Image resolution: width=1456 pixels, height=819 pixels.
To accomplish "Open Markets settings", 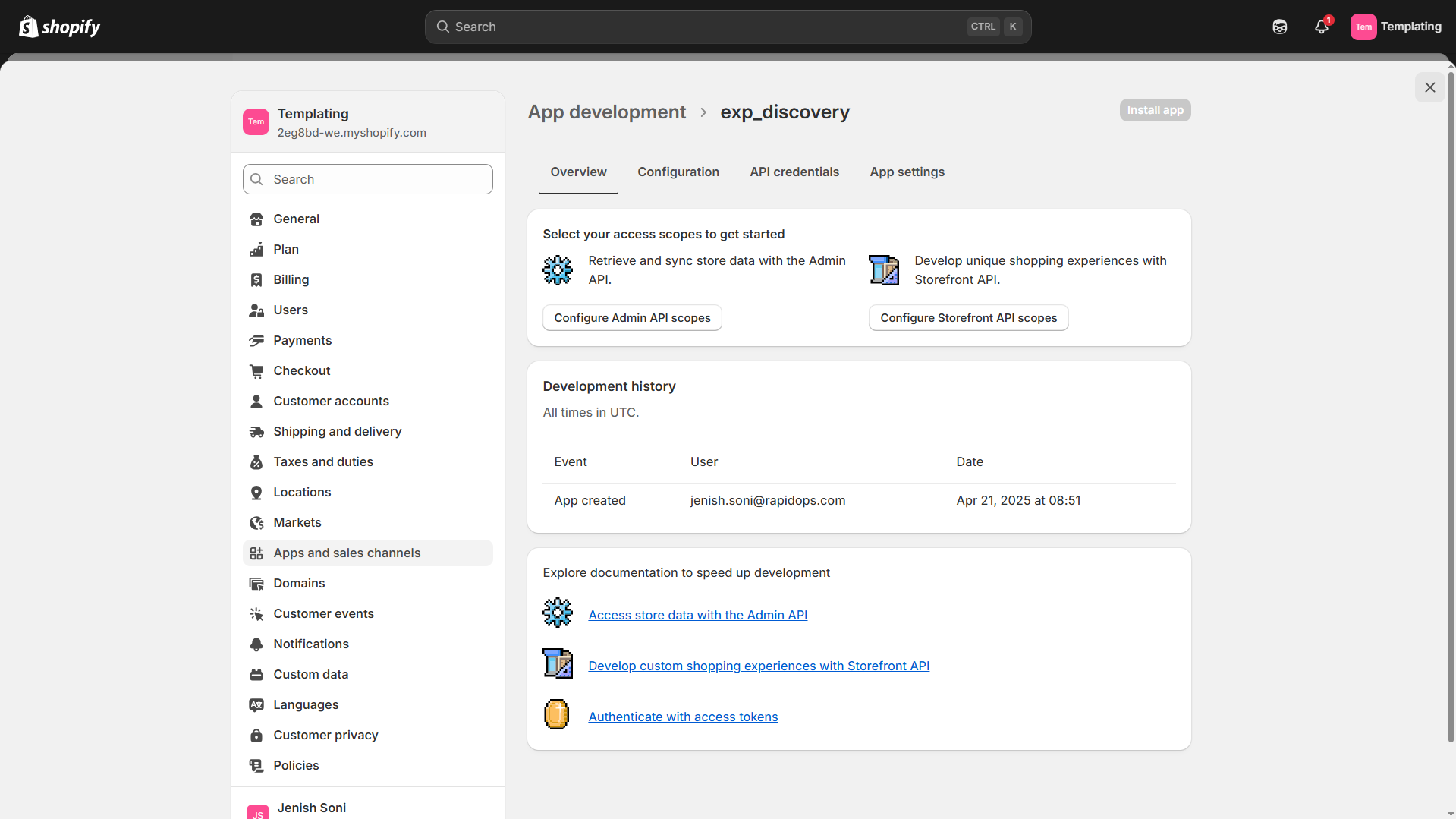I will coord(368,523).
